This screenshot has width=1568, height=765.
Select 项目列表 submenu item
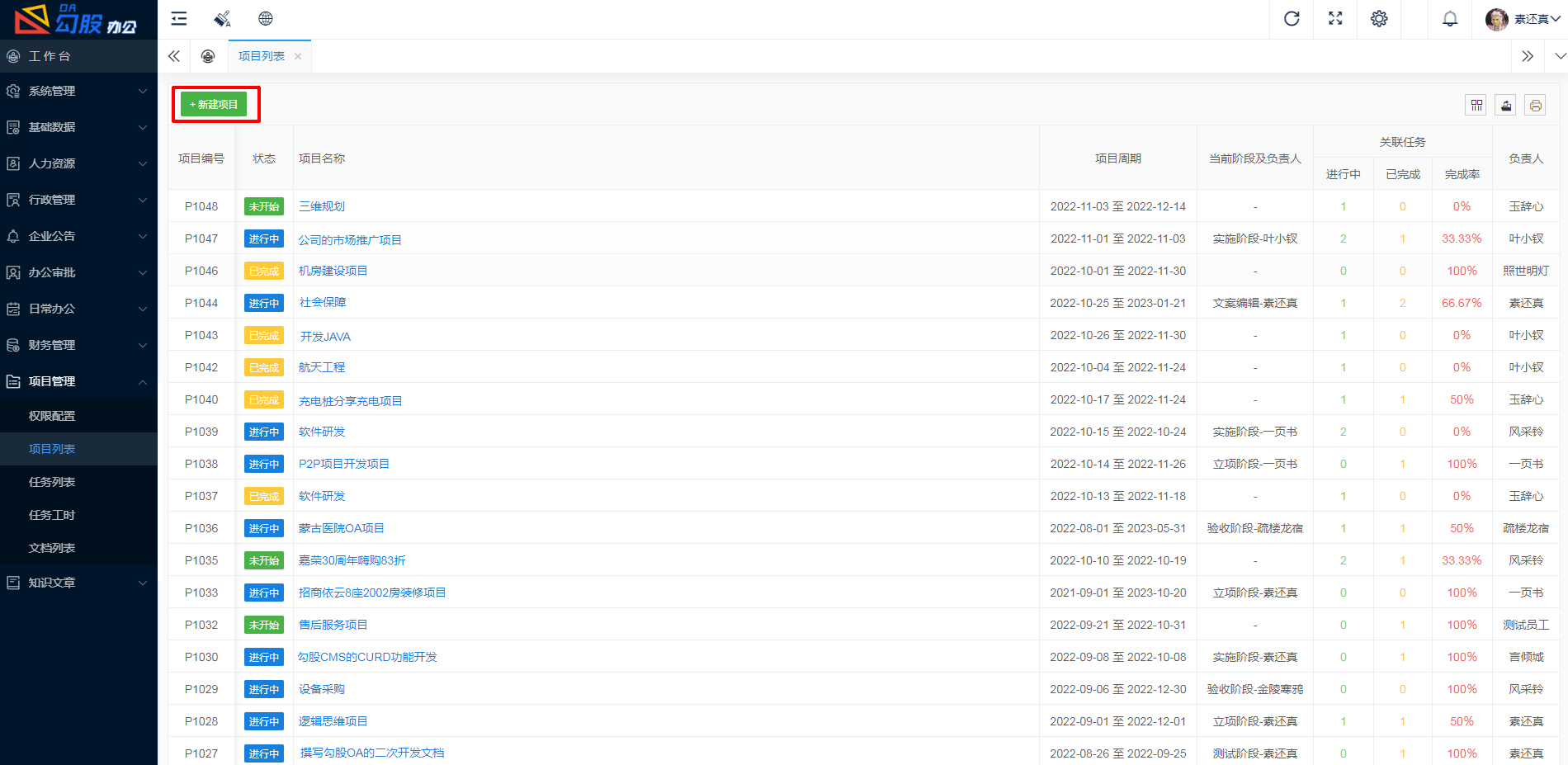[78, 449]
